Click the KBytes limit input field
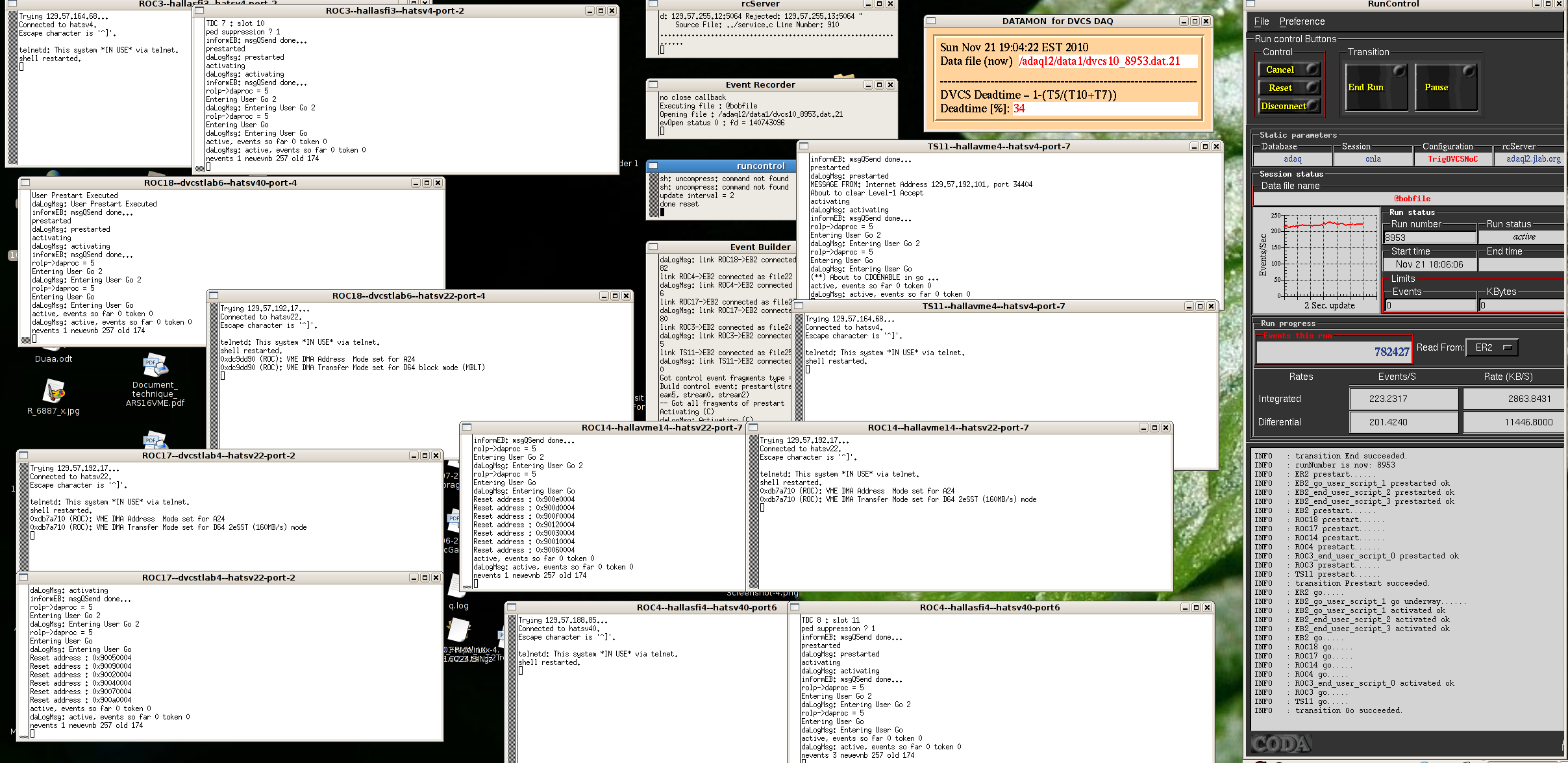1568x763 pixels. coord(1521,305)
